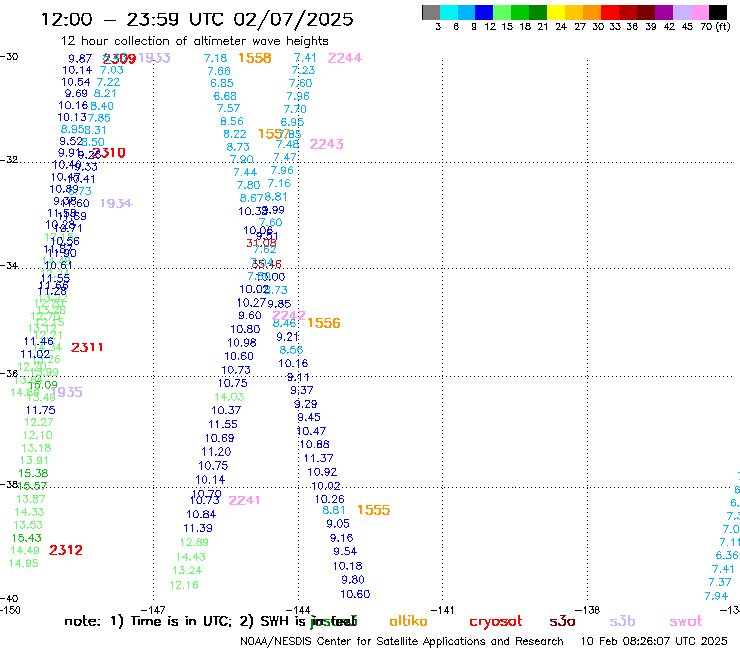This screenshot has height=650, width=740.
Task: Click the bright red legend swatch
Action: pyautogui.click(x=610, y=12)
